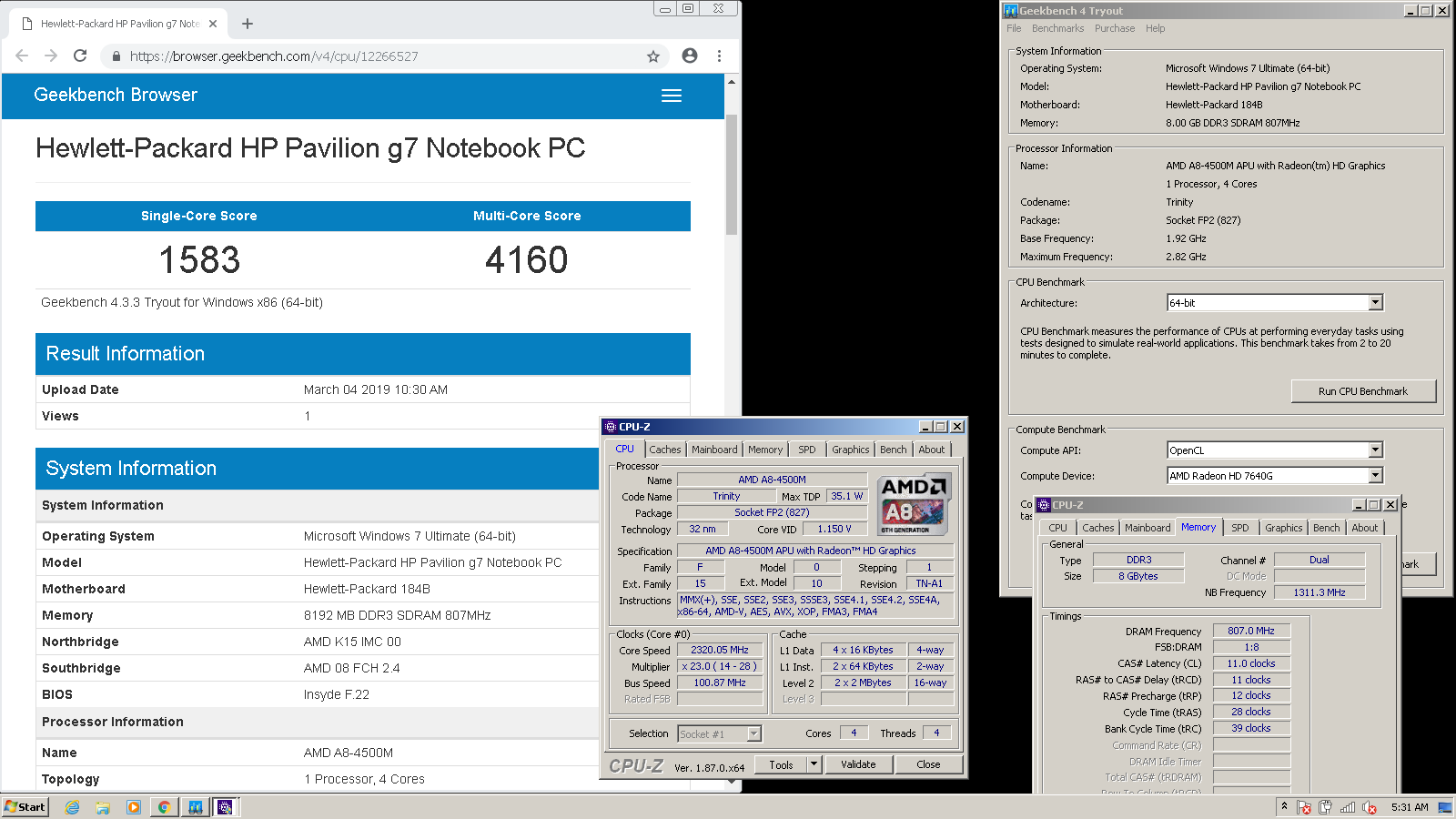Screen dimensions: 1456x819
Task: Switch to Mainboard tab in front CPU-Z
Action: tap(714, 450)
